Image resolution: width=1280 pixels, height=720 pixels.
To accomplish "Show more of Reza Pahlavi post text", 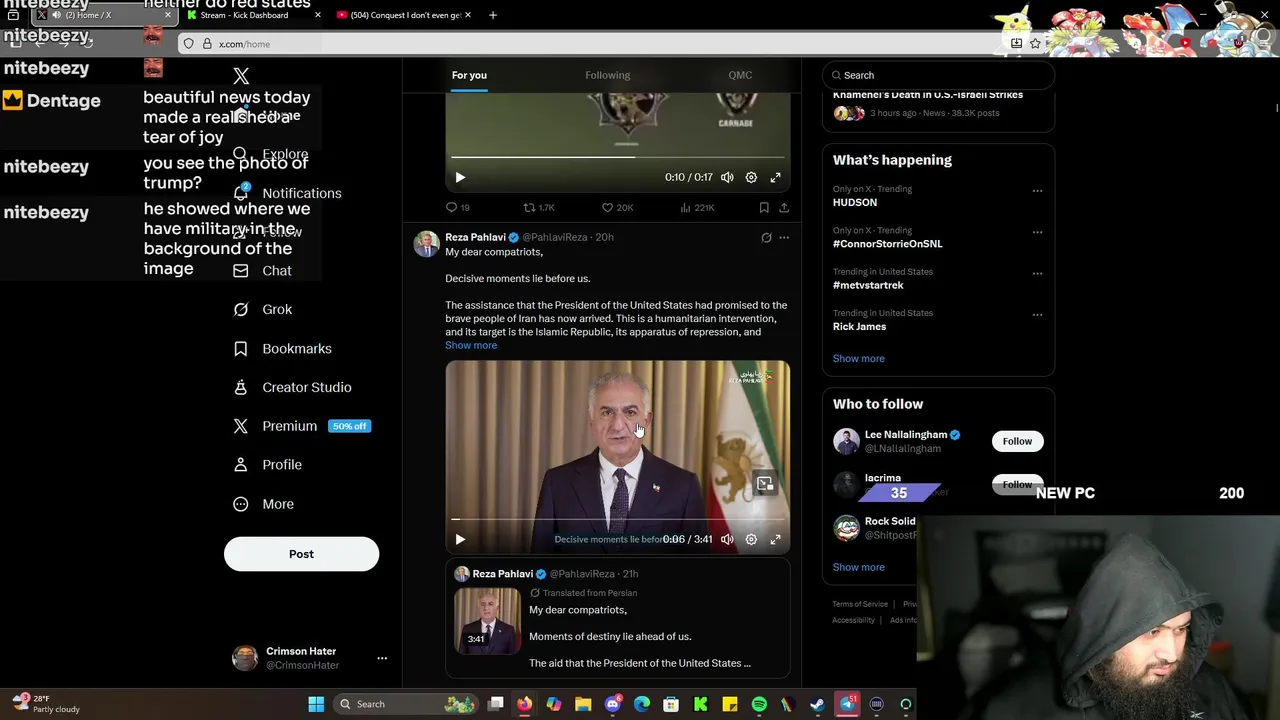I will point(471,345).
